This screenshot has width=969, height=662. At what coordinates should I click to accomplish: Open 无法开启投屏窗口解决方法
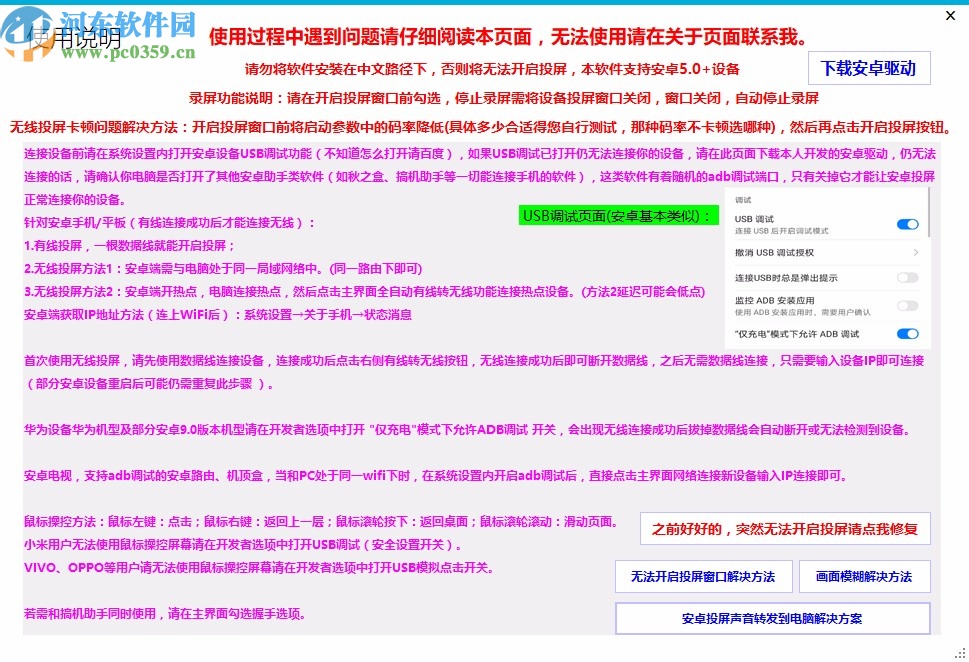click(703, 576)
